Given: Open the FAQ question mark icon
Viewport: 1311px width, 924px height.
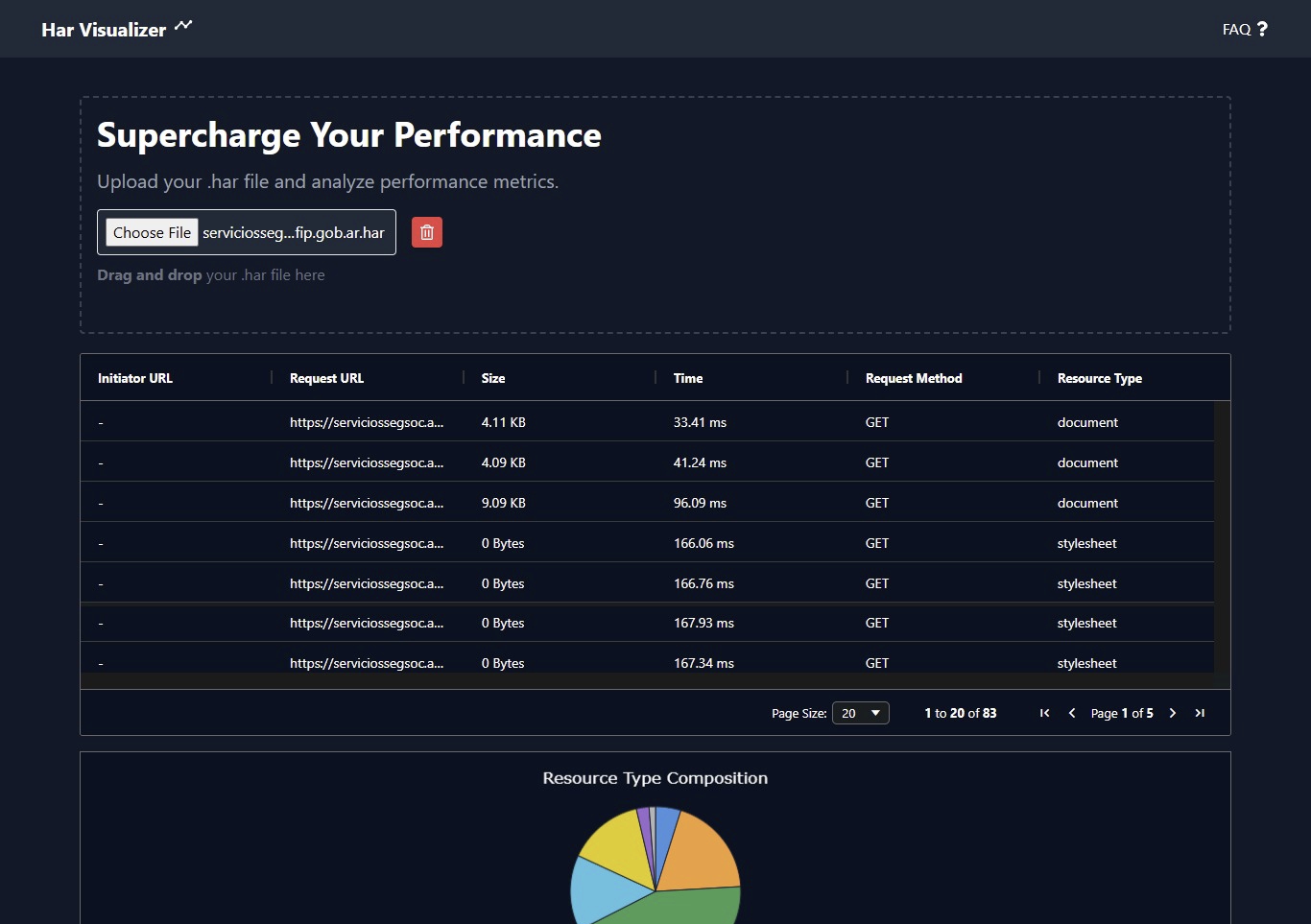Looking at the screenshot, I should (1262, 29).
